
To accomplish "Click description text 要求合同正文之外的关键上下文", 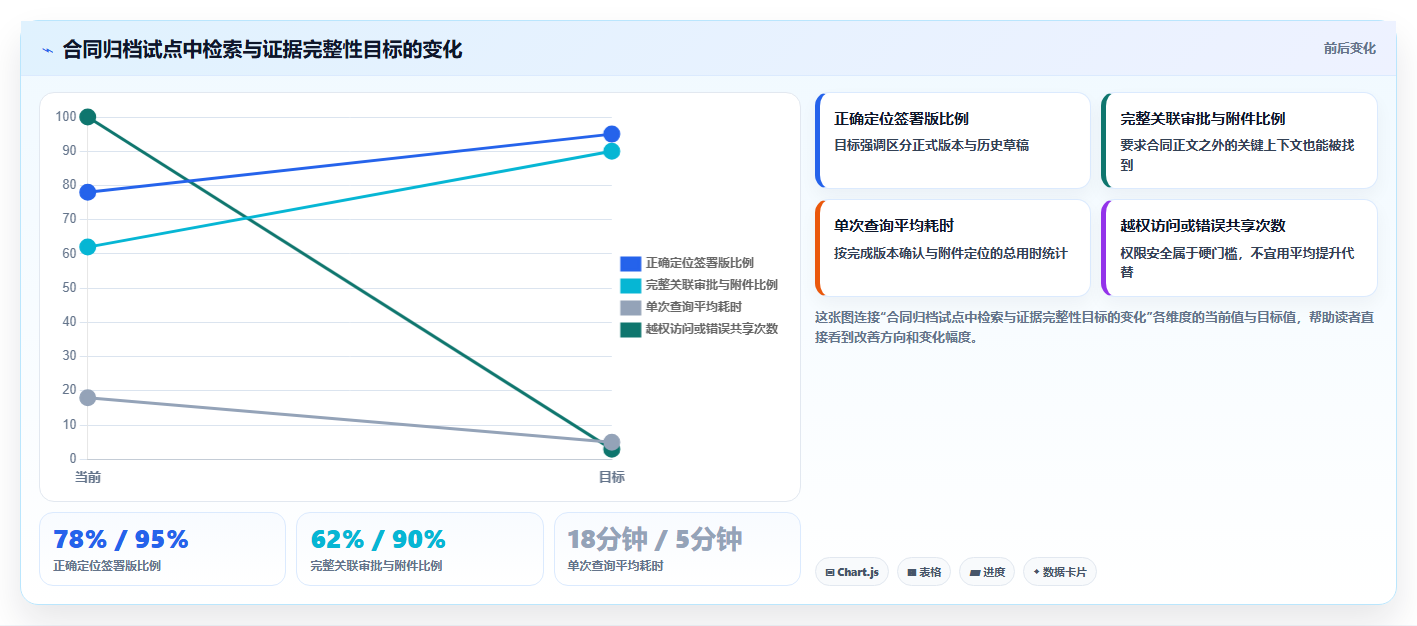I will tap(1217, 145).
